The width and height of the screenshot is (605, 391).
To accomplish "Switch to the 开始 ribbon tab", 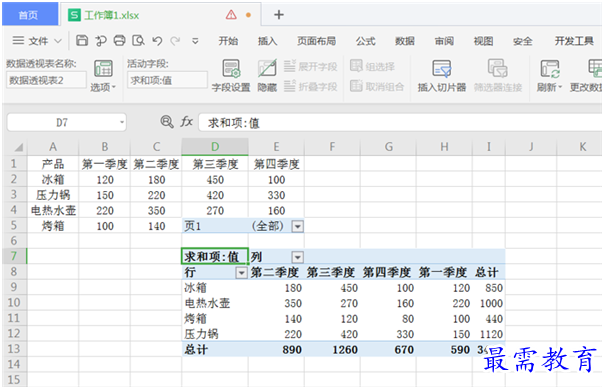I will coord(228,41).
